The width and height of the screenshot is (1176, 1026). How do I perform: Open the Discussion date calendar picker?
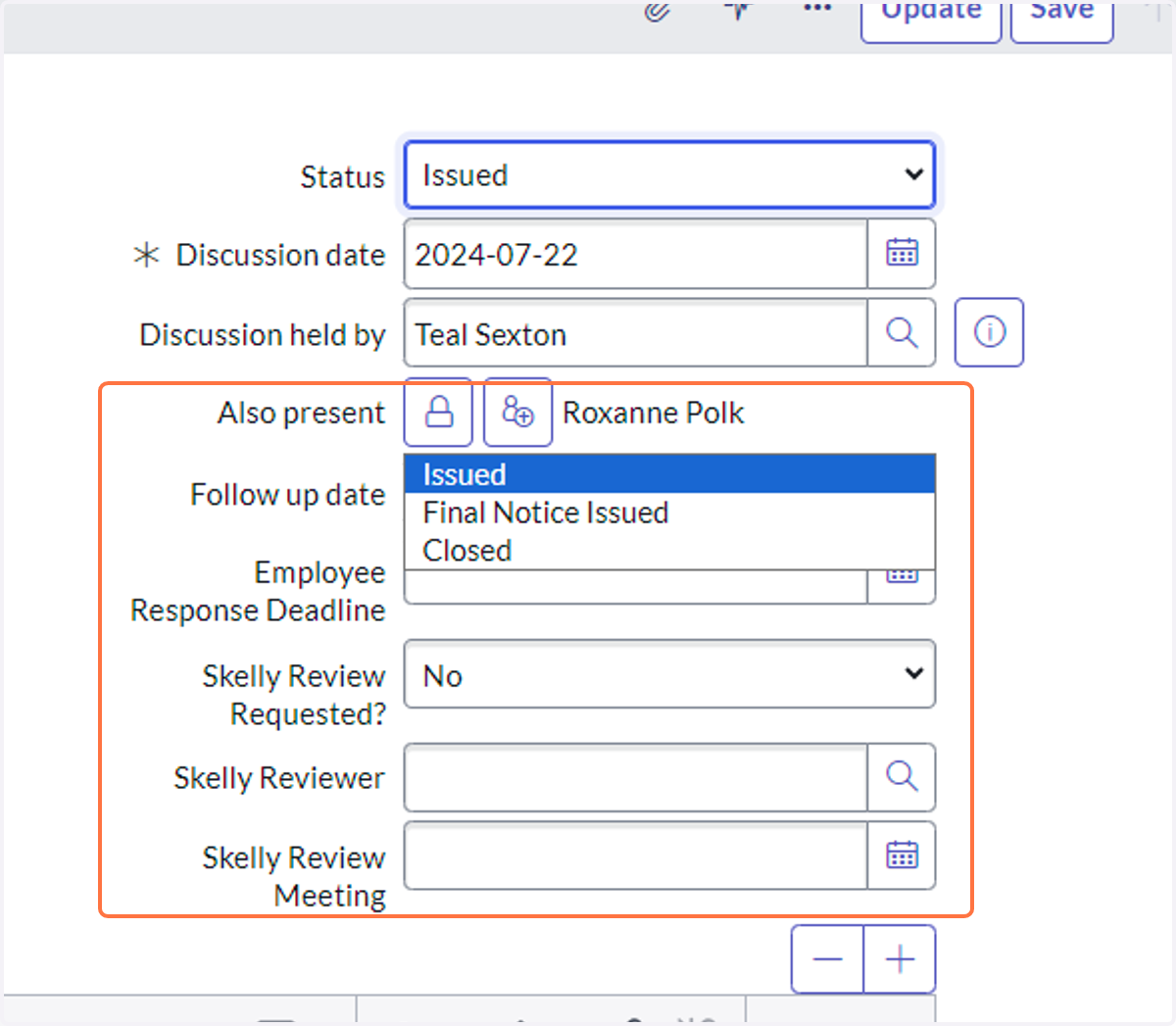coord(902,254)
